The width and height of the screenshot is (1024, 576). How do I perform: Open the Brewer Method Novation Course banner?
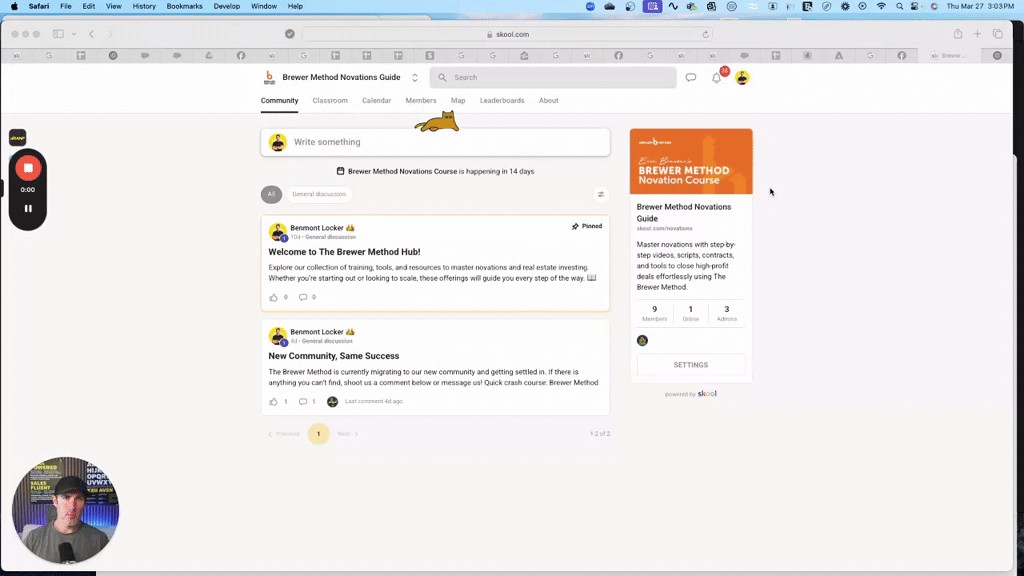click(691, 161)
